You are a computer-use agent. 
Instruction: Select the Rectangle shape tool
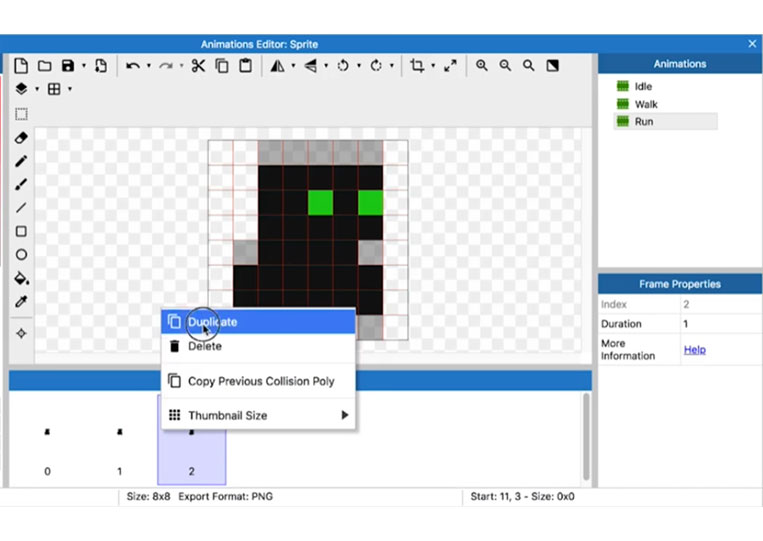[21, 231]
